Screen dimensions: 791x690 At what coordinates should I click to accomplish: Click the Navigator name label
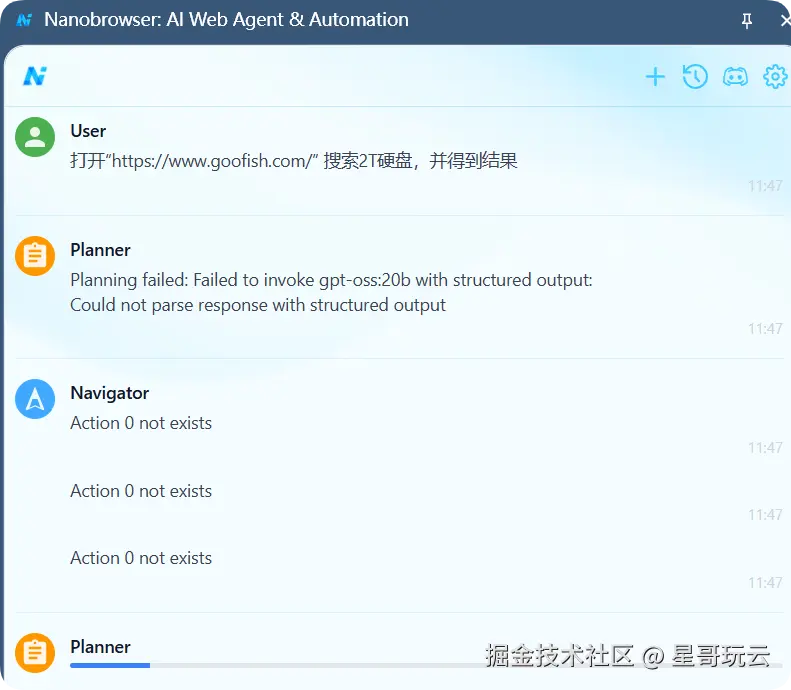pyautogui.click(x=110, y=393)
